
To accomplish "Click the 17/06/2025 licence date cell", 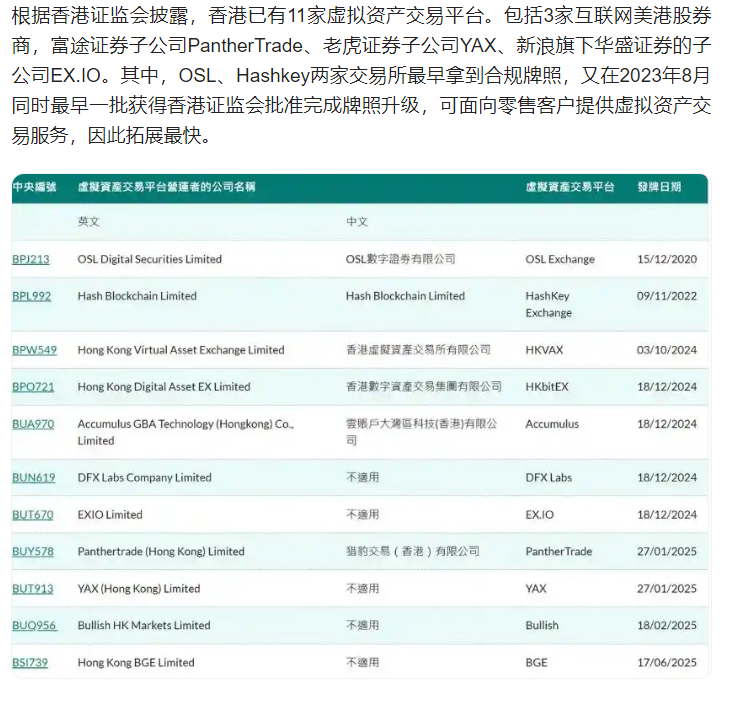I will coord(667,663).
